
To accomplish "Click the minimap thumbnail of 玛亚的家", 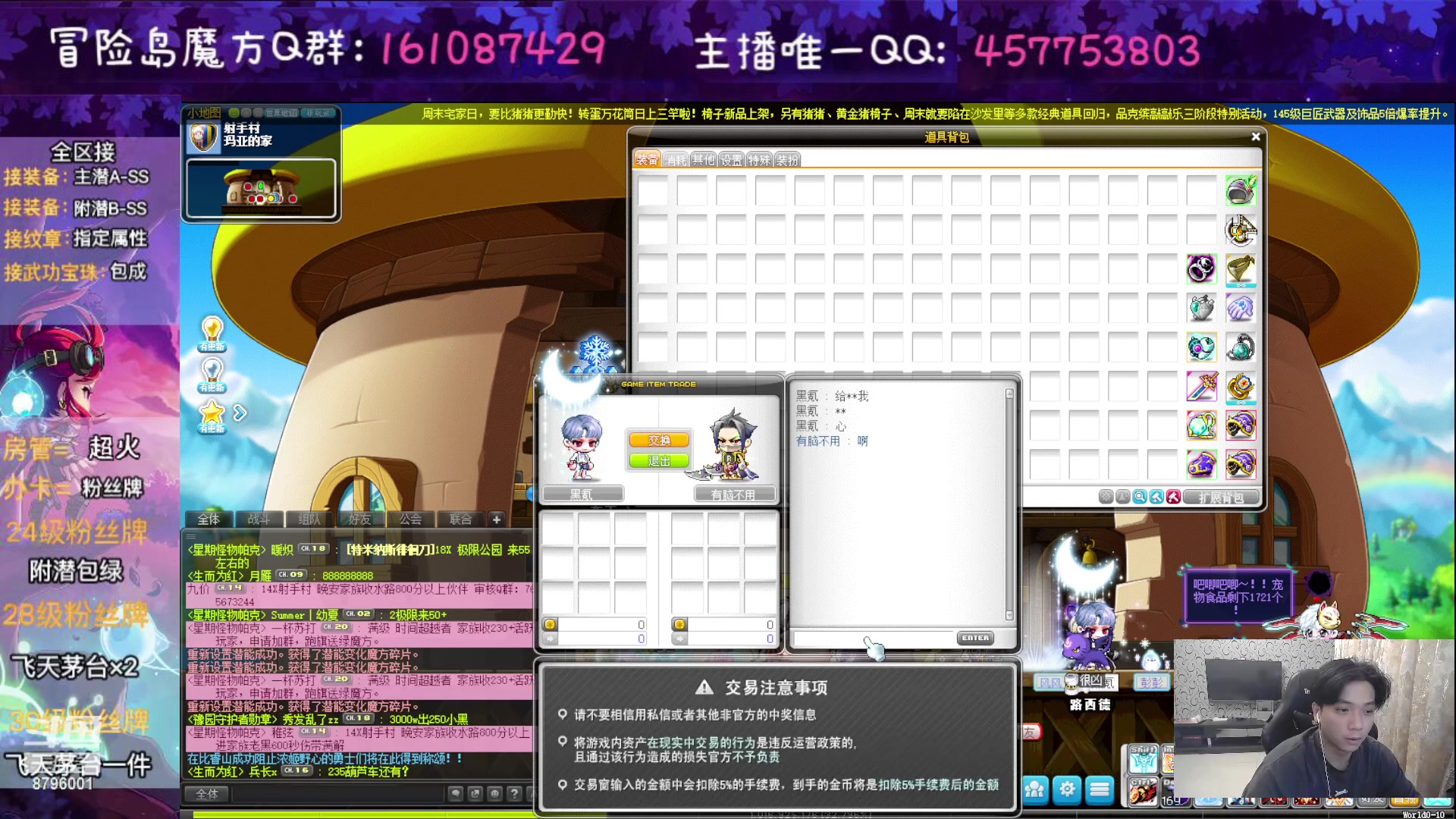I will (261, 188).
